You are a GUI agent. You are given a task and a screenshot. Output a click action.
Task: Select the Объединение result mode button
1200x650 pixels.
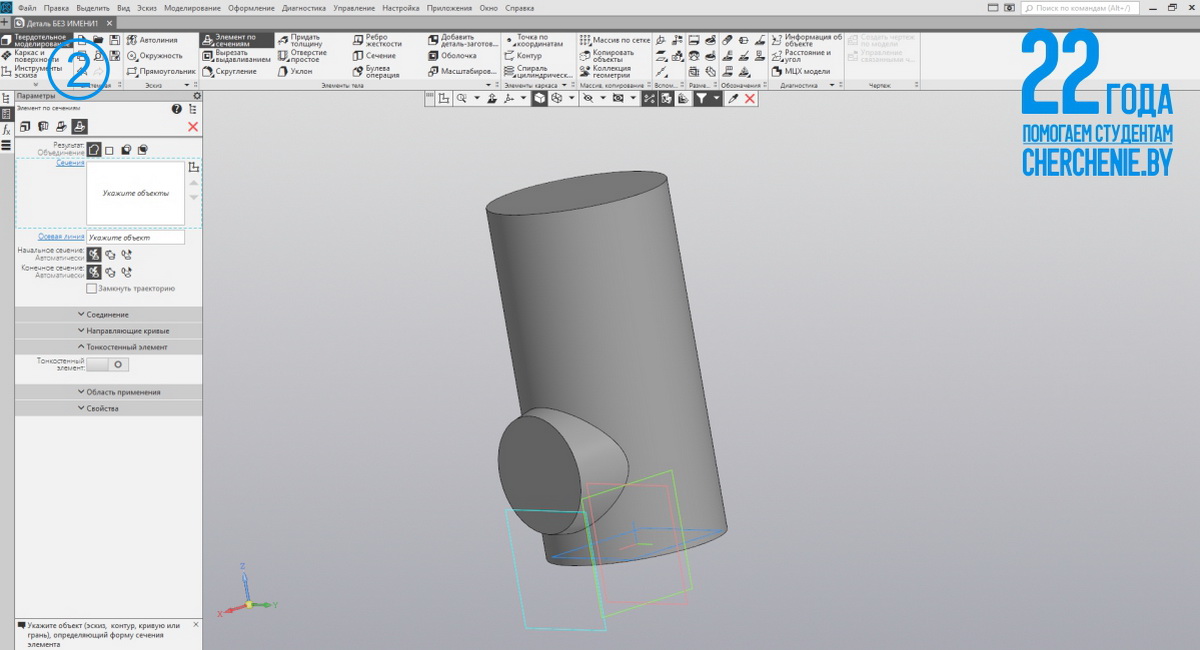coord(93,150)
